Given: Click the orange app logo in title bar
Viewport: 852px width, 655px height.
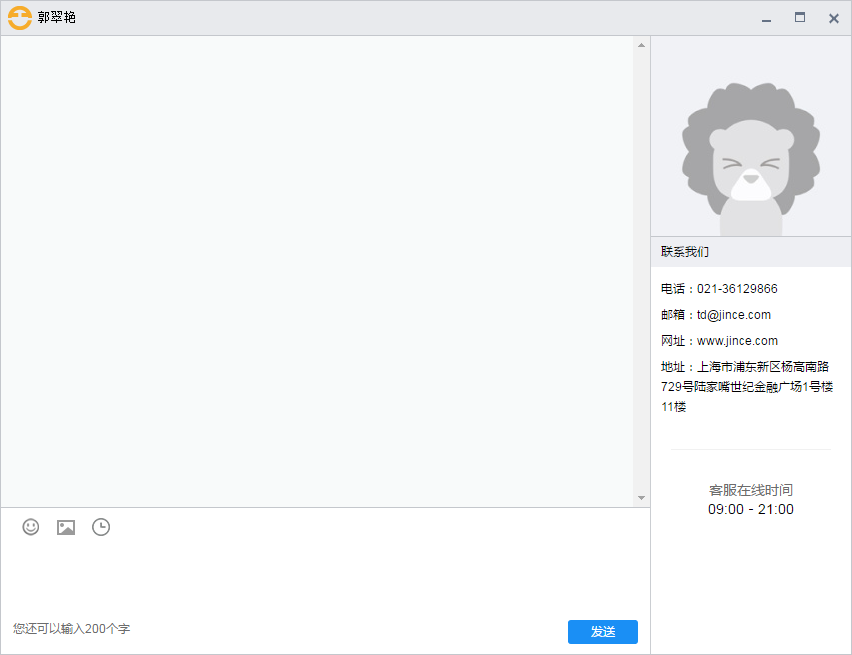Looking at the screenshot, I should [20, 18].
